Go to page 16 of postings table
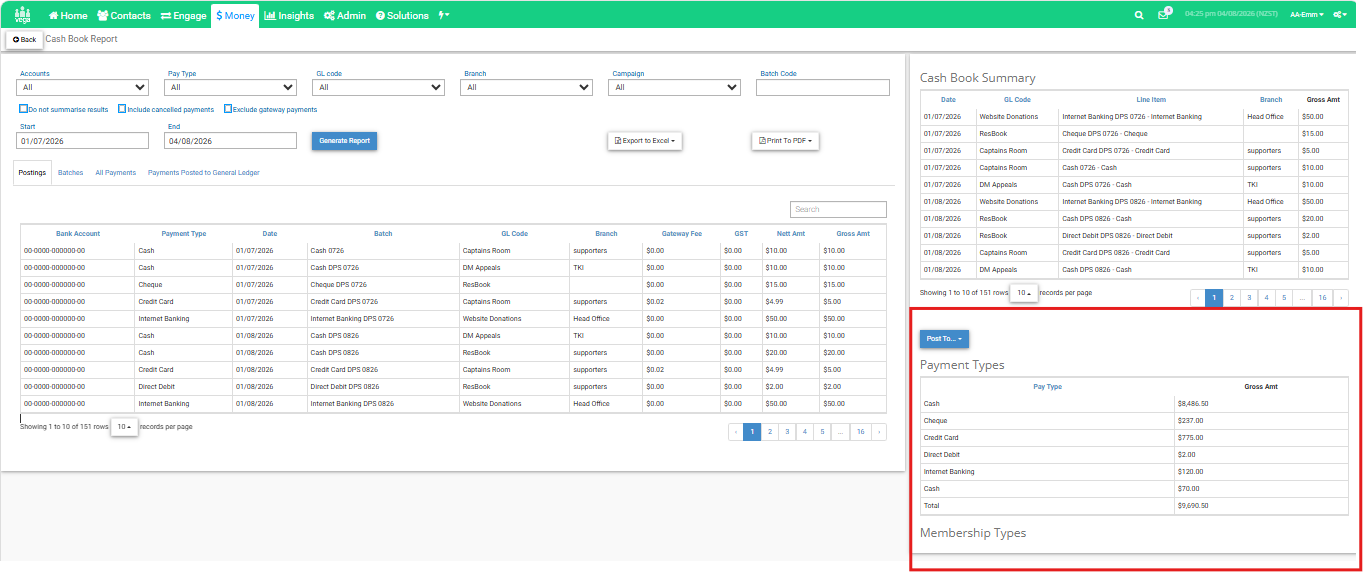Screen dimensions: 1363x572 click(860, 432)
